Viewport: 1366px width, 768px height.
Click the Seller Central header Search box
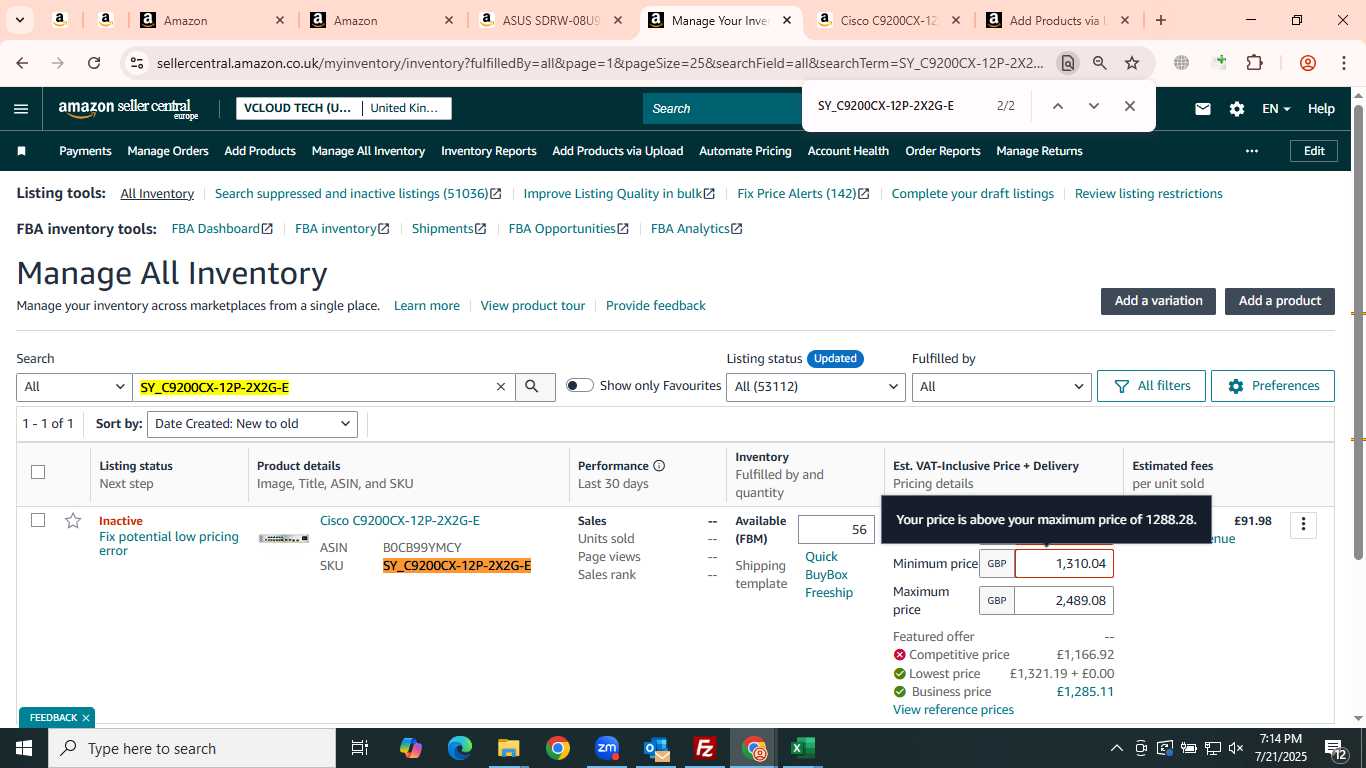tap(722, 109)
